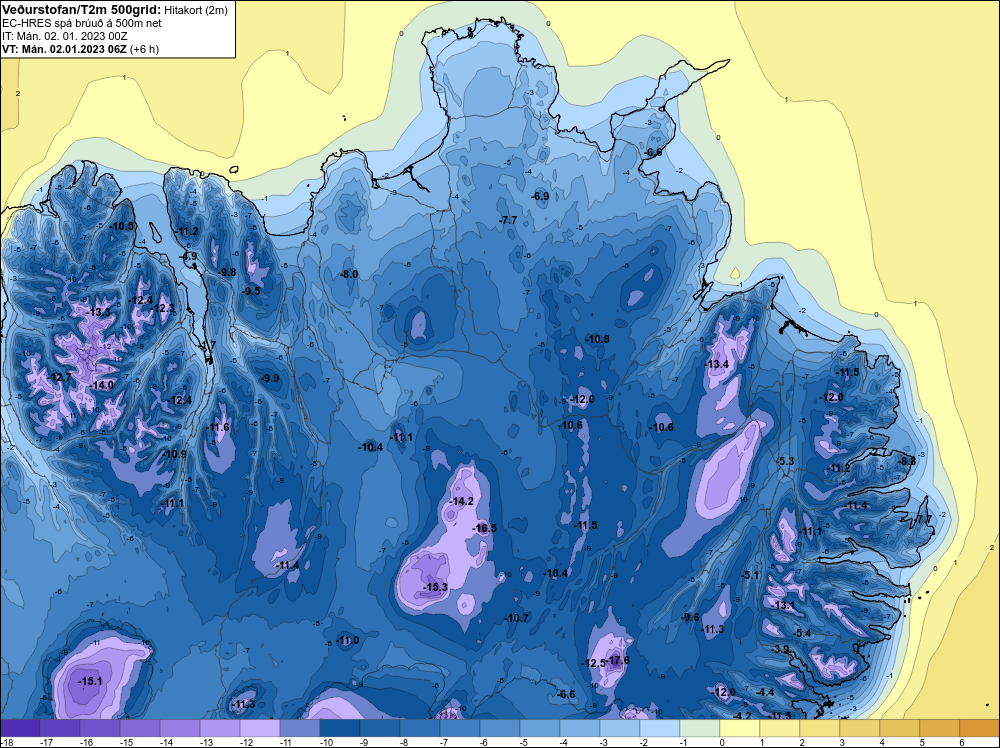This screenshot has height=748, width=1000.
Task: Click the -13.3 temperature label
Action: coord(99,312)
